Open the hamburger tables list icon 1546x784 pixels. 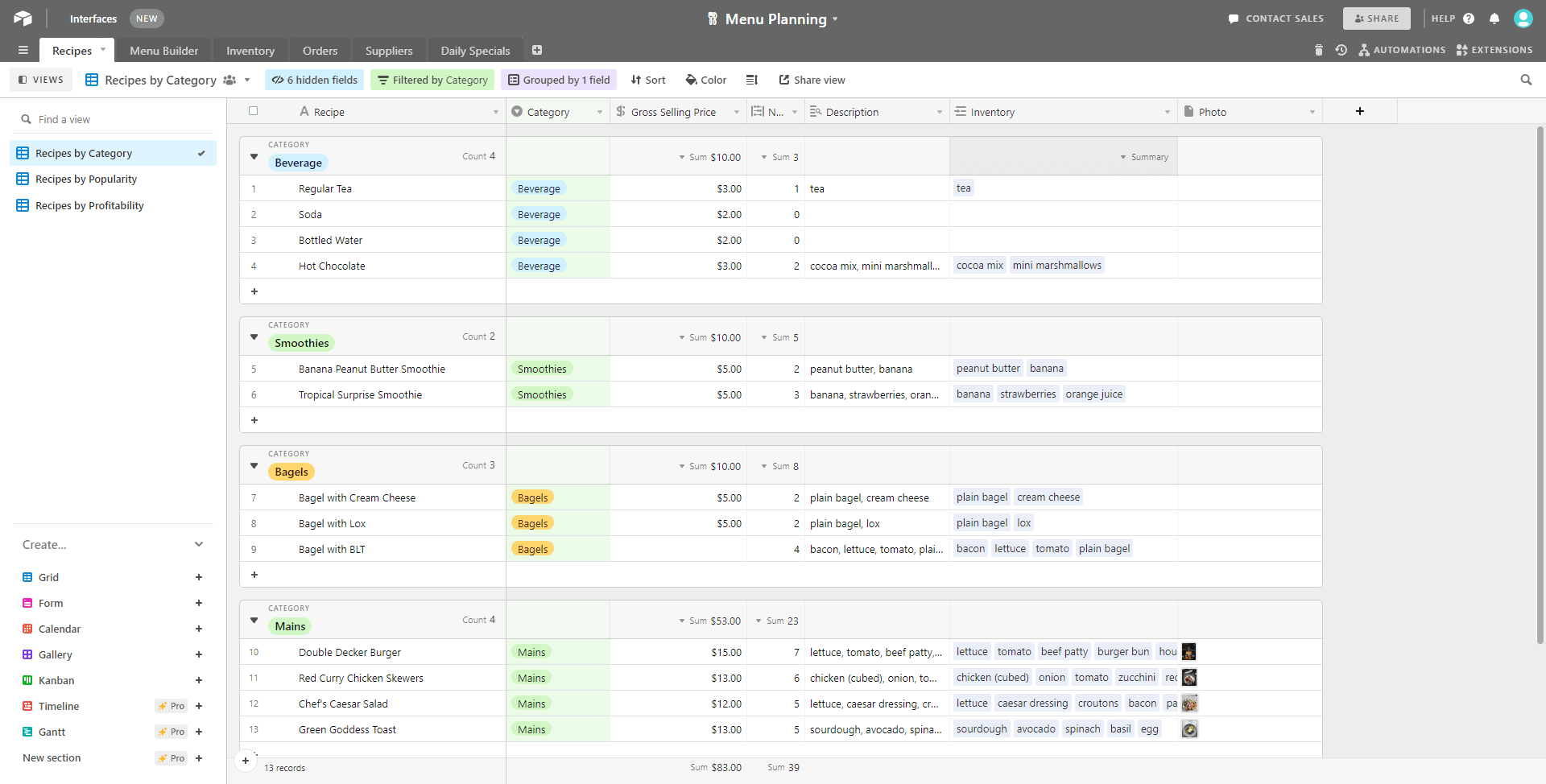click(x=23, y=50)
